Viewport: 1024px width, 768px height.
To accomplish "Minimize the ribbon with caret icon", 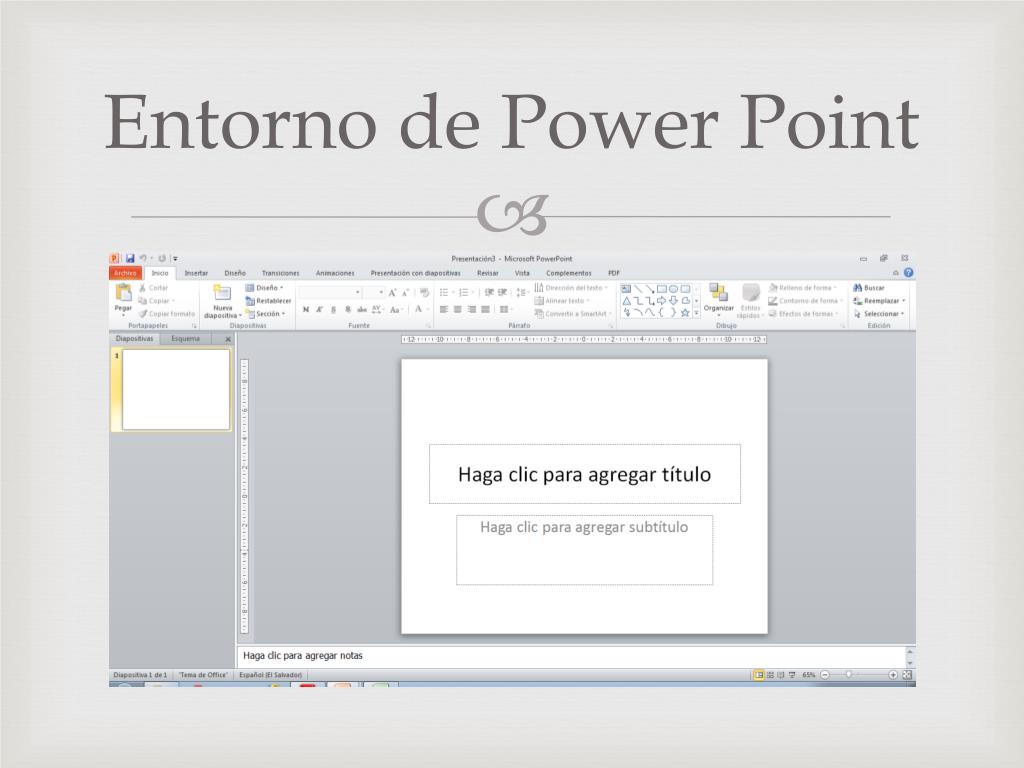I will (x=895, y=273).
